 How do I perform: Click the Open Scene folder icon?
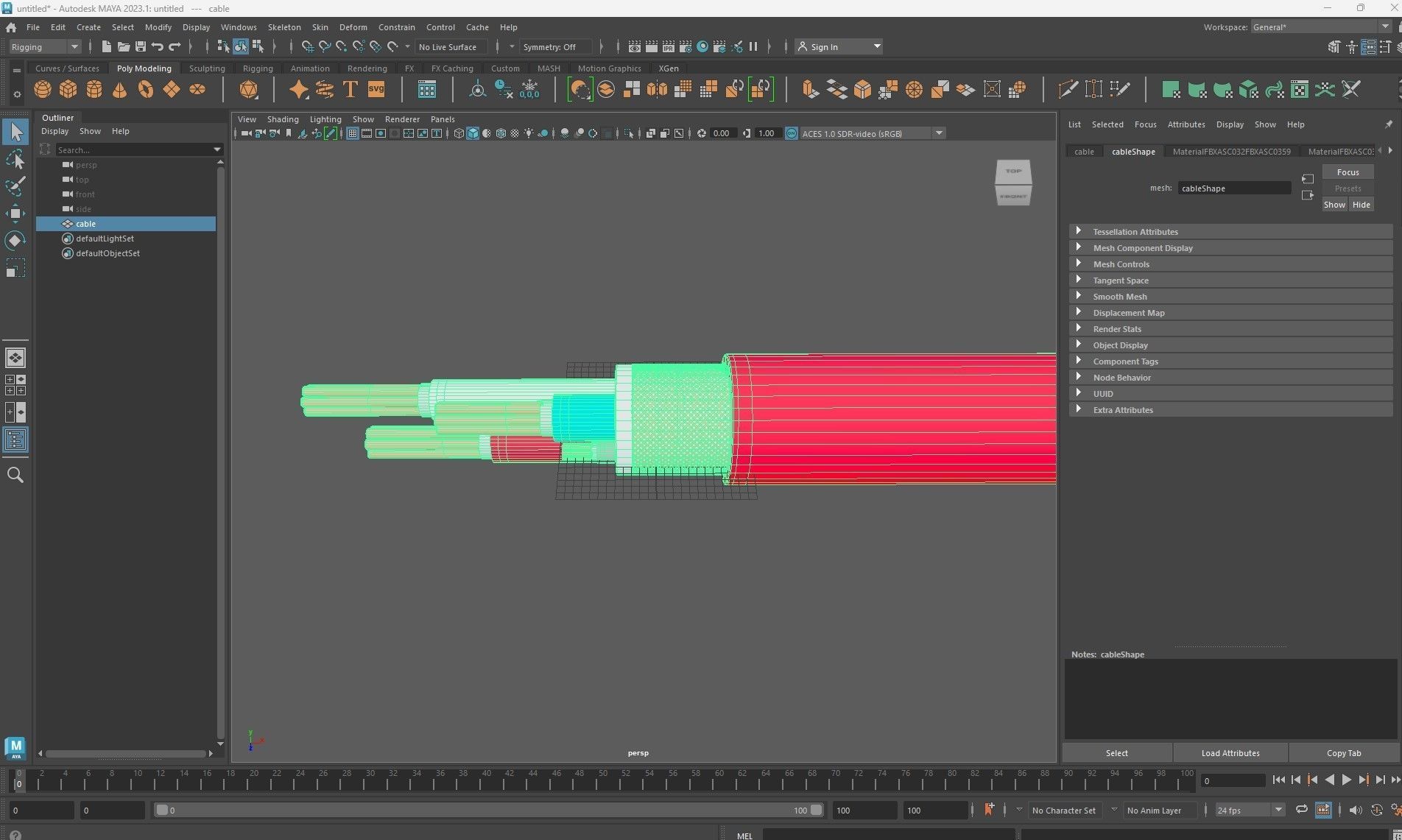coord(124,46)
